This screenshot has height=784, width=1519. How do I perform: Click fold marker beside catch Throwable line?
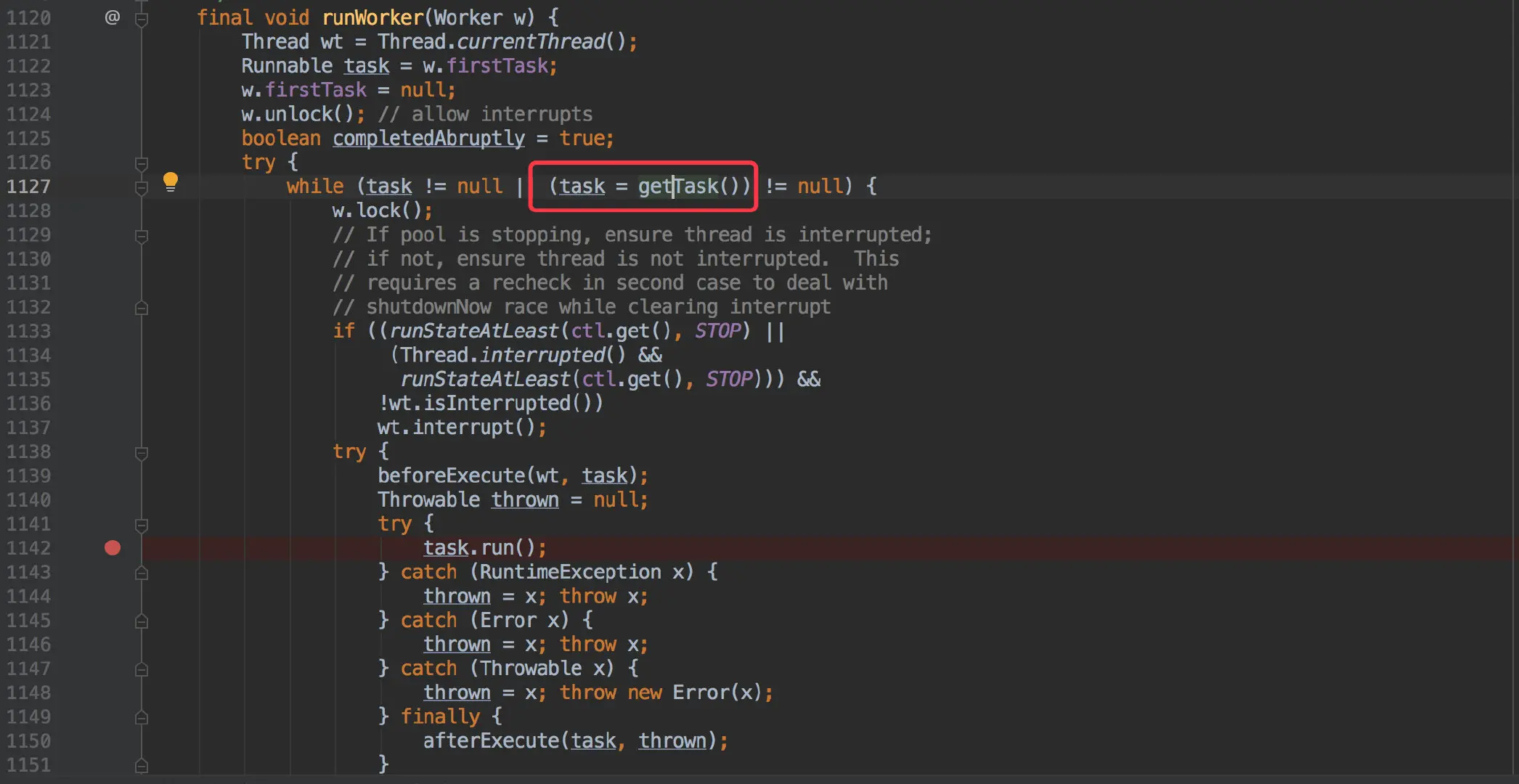(142, 669)
